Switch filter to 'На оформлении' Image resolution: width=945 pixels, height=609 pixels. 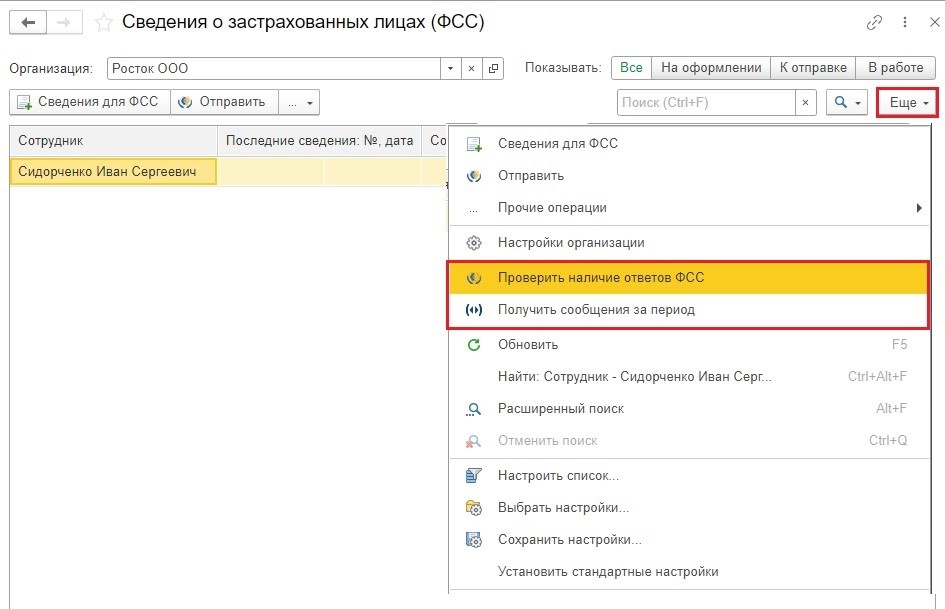711,68
